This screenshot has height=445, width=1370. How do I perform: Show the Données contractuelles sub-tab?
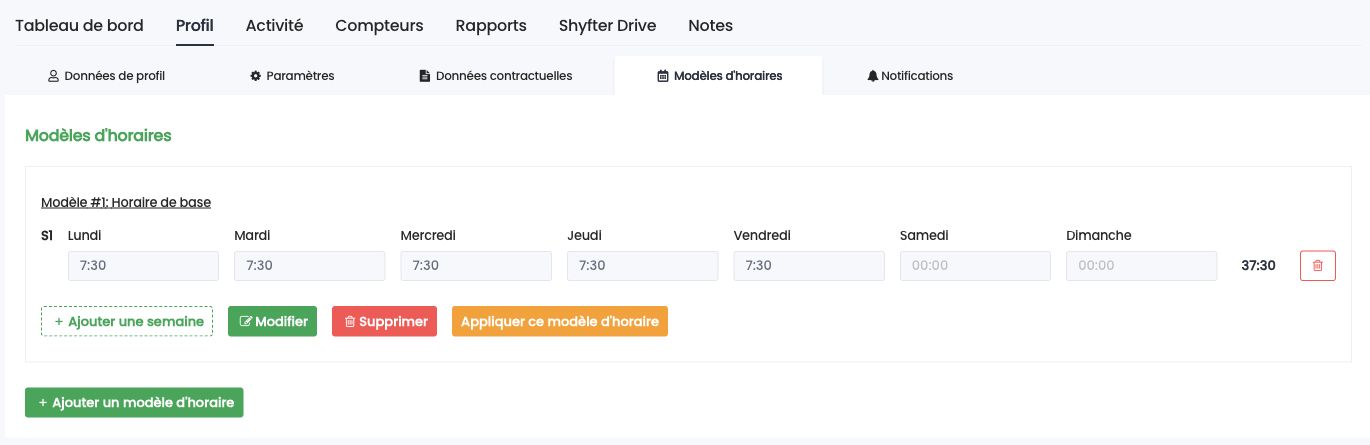(495, 75)
